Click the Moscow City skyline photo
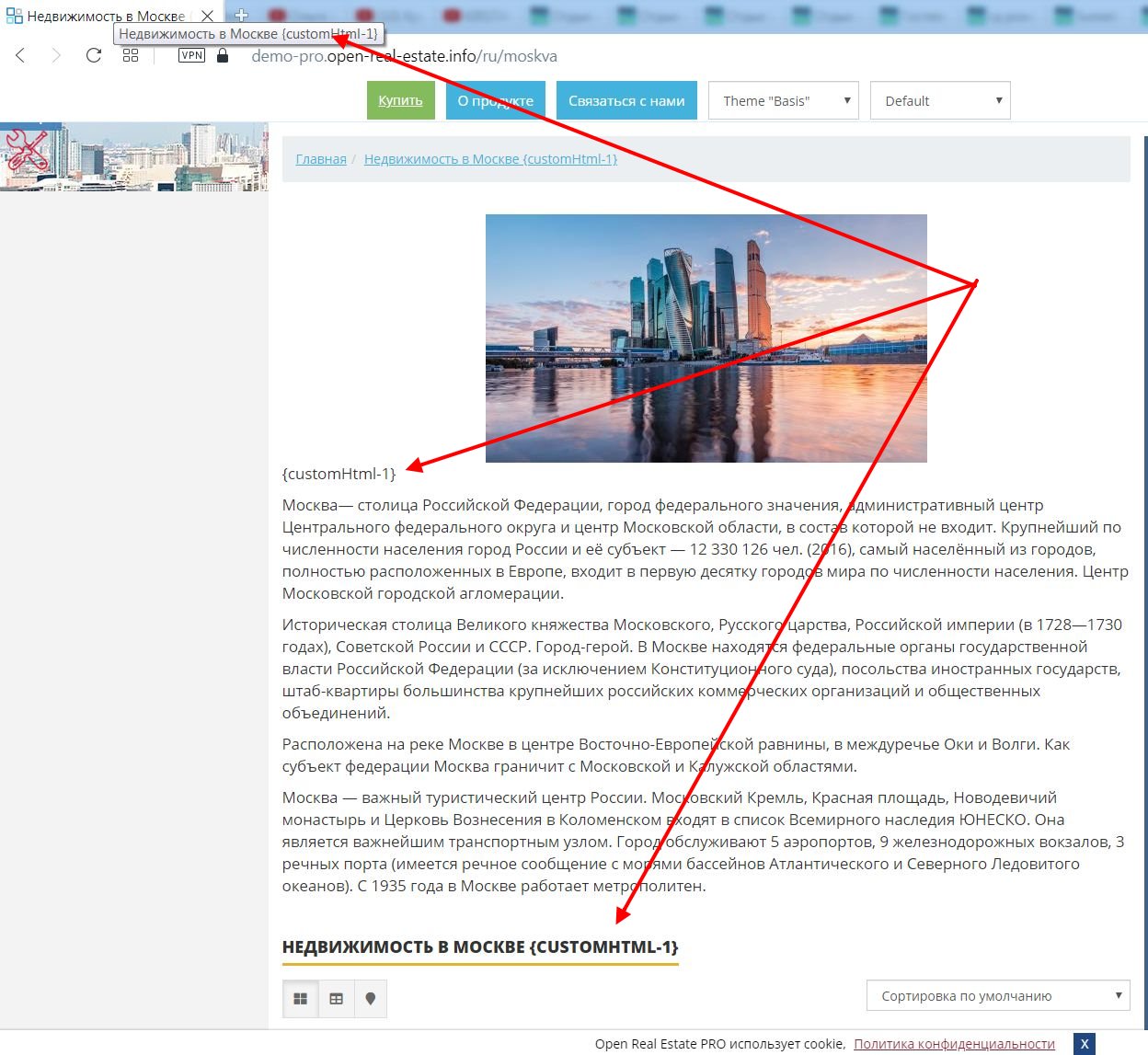 tap(706, 338)
